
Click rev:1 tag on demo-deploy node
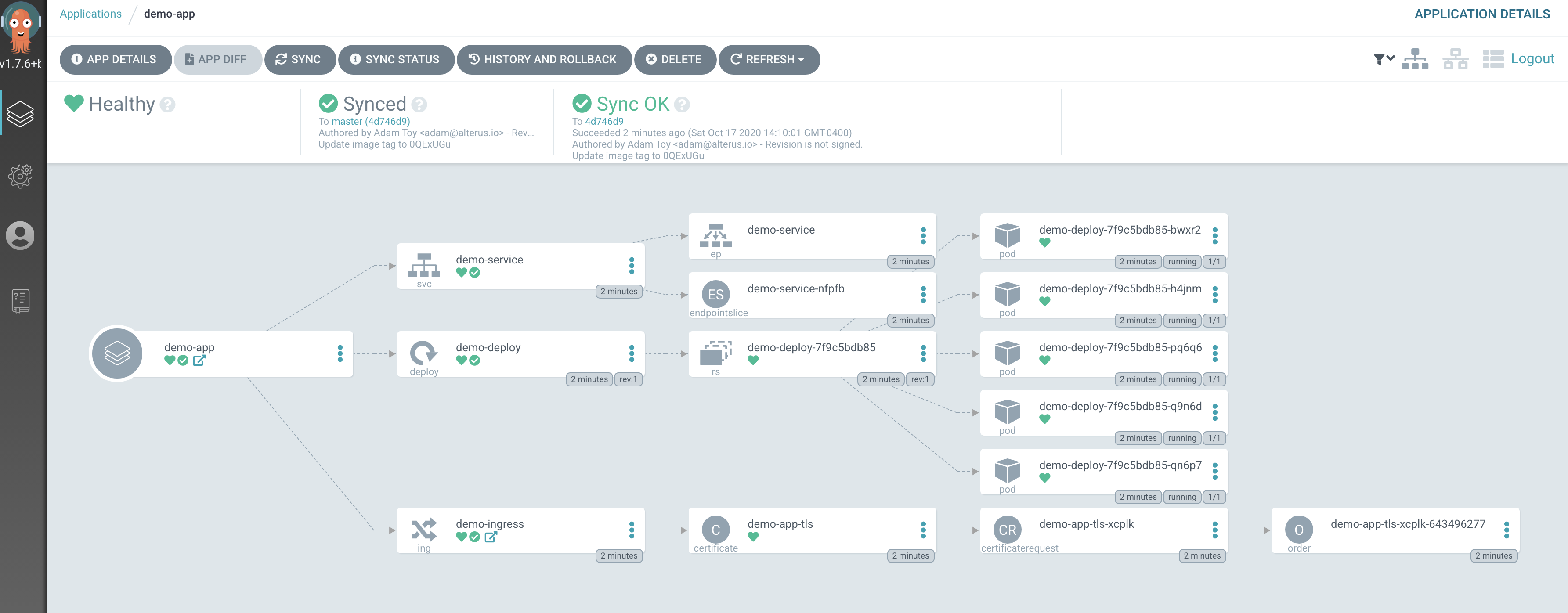click(x=628, y=379)
